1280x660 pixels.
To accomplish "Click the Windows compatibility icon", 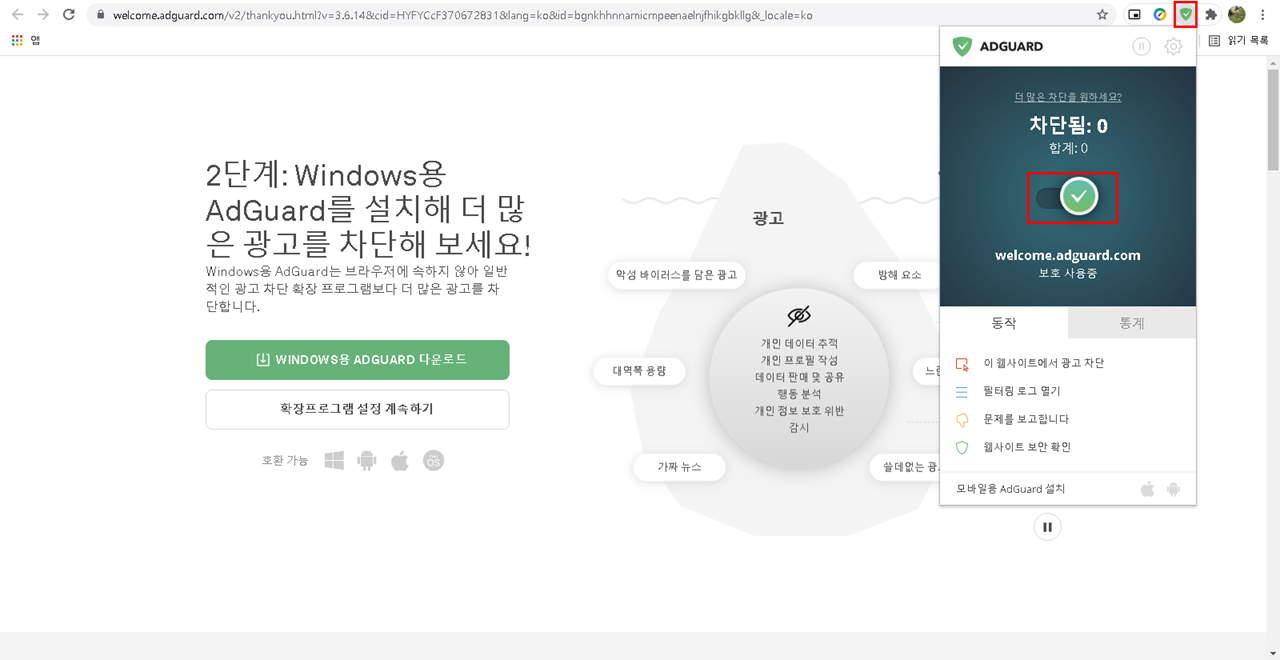I will click(334, 460).
